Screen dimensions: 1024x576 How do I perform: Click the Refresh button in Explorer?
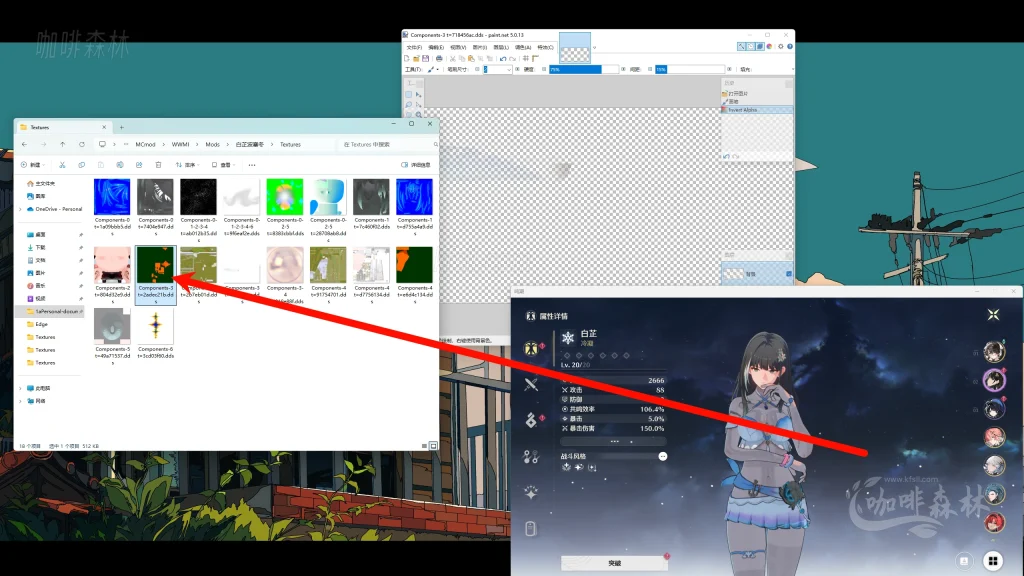(x=82, y=144)
